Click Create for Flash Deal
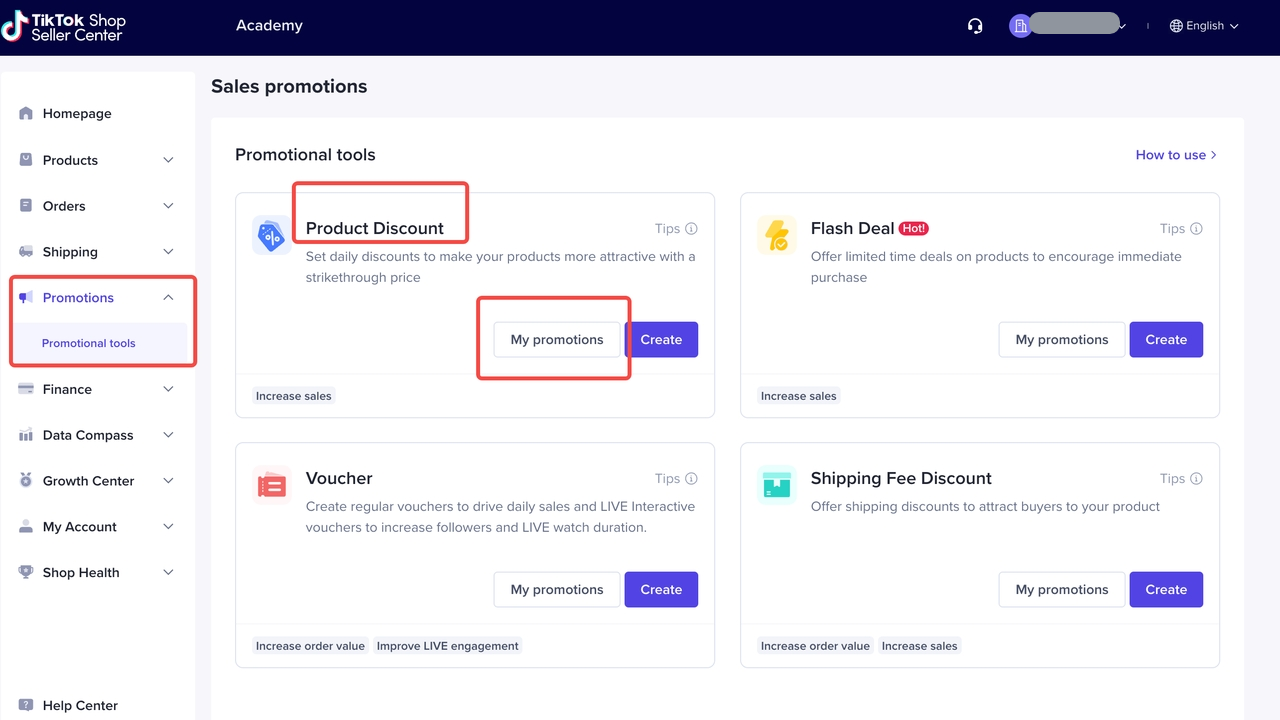Image resolution: width=1280 pixels, height=720 pixels. click(x=1166, y=340)
